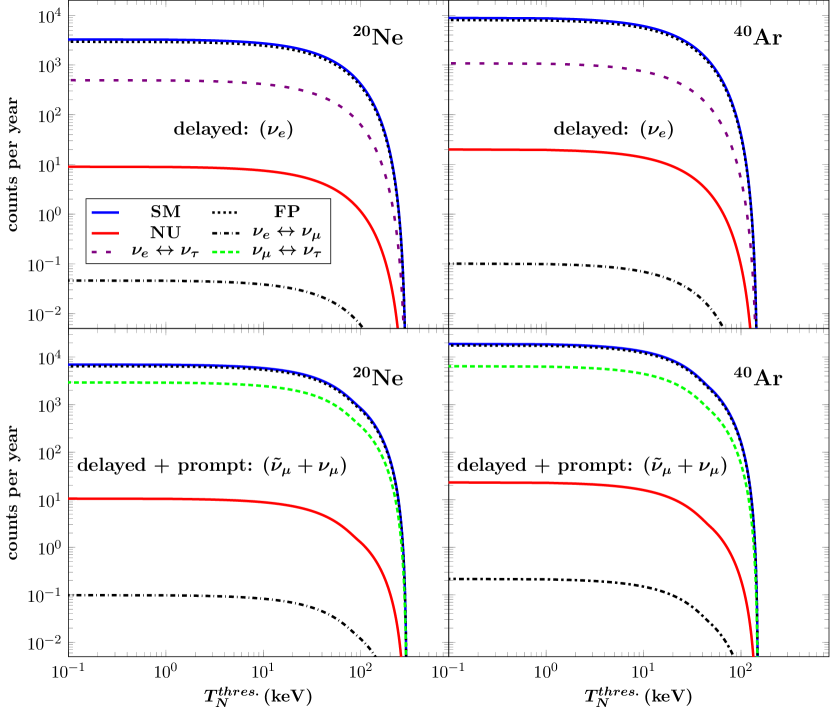The height and width of the screenshot is (713, 830).
Task: Click the dotted line sample beside FP
Action: coord(226,212)
